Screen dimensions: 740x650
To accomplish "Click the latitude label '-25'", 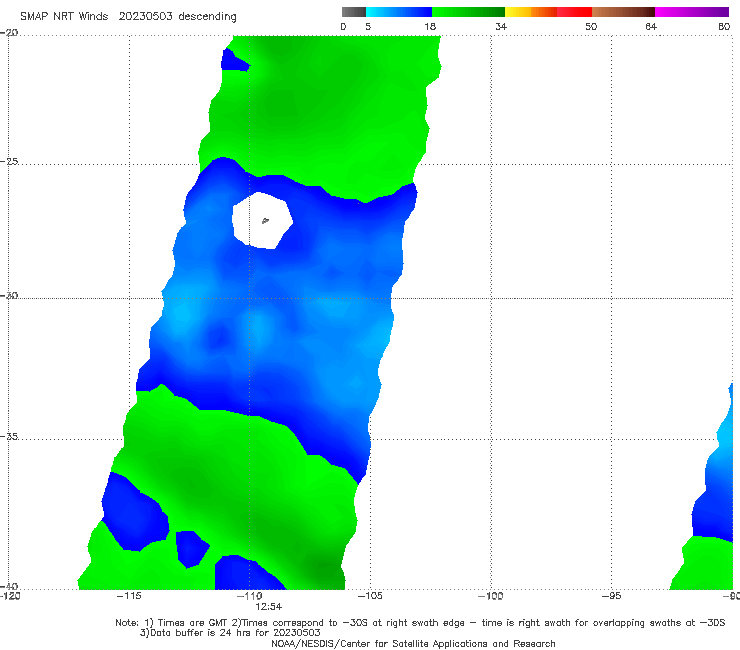I will pos(9,161).
